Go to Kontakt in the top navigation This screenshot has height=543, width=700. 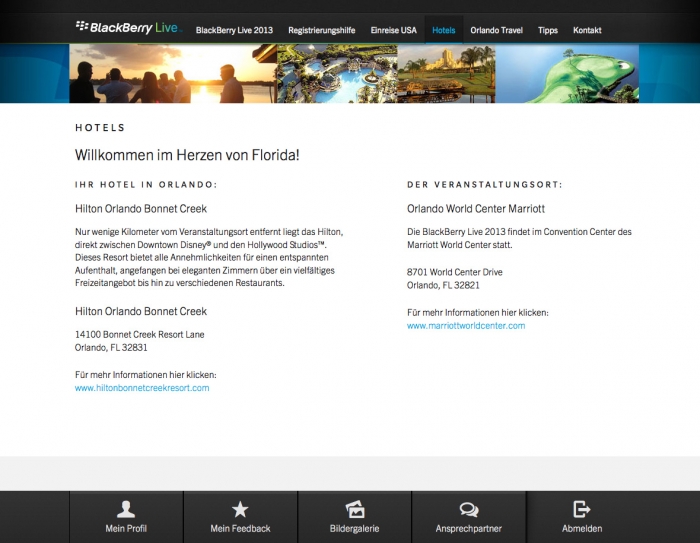click(587, 30)
